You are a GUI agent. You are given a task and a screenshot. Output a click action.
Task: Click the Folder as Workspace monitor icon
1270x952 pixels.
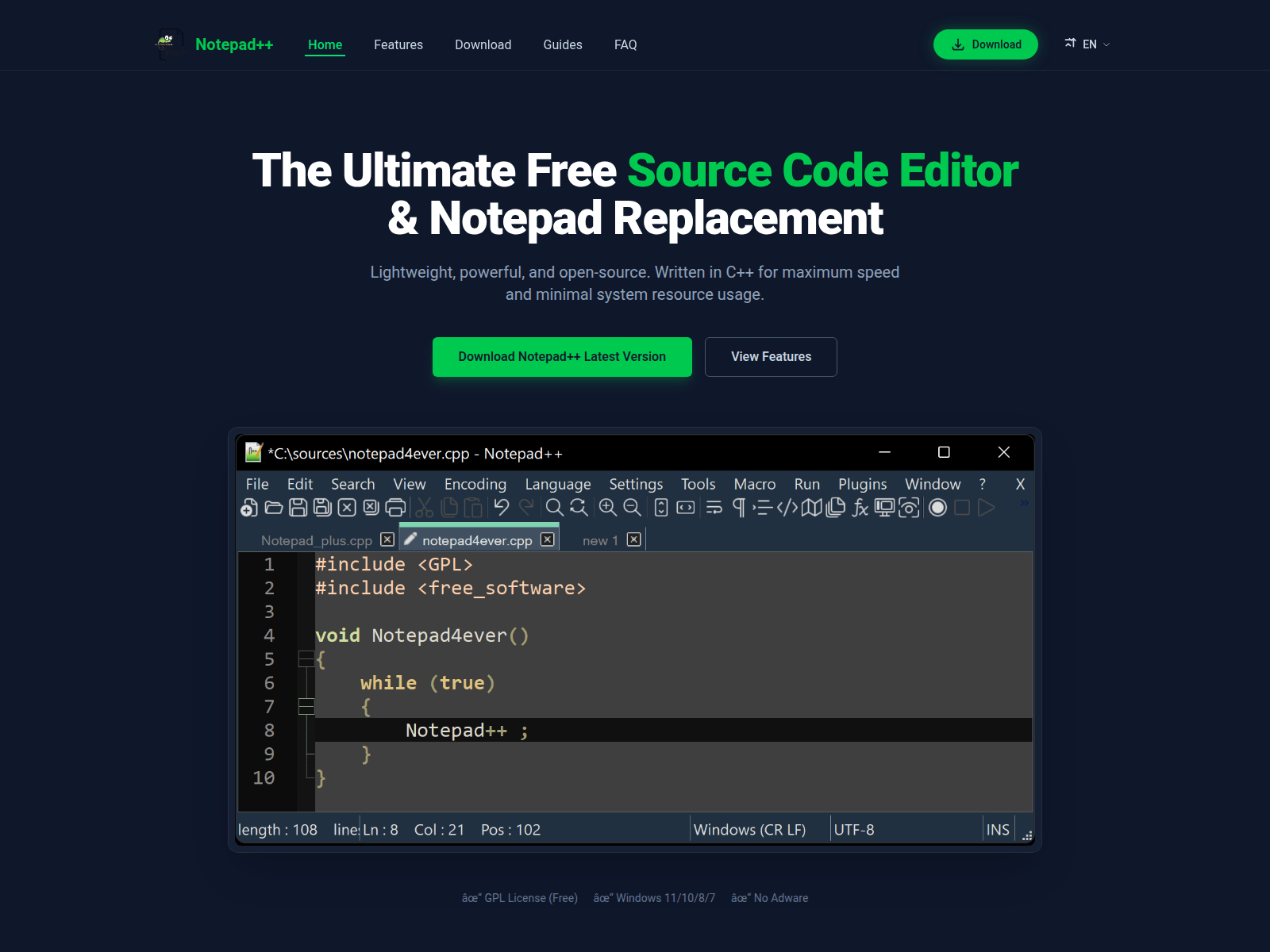(884, 508)
